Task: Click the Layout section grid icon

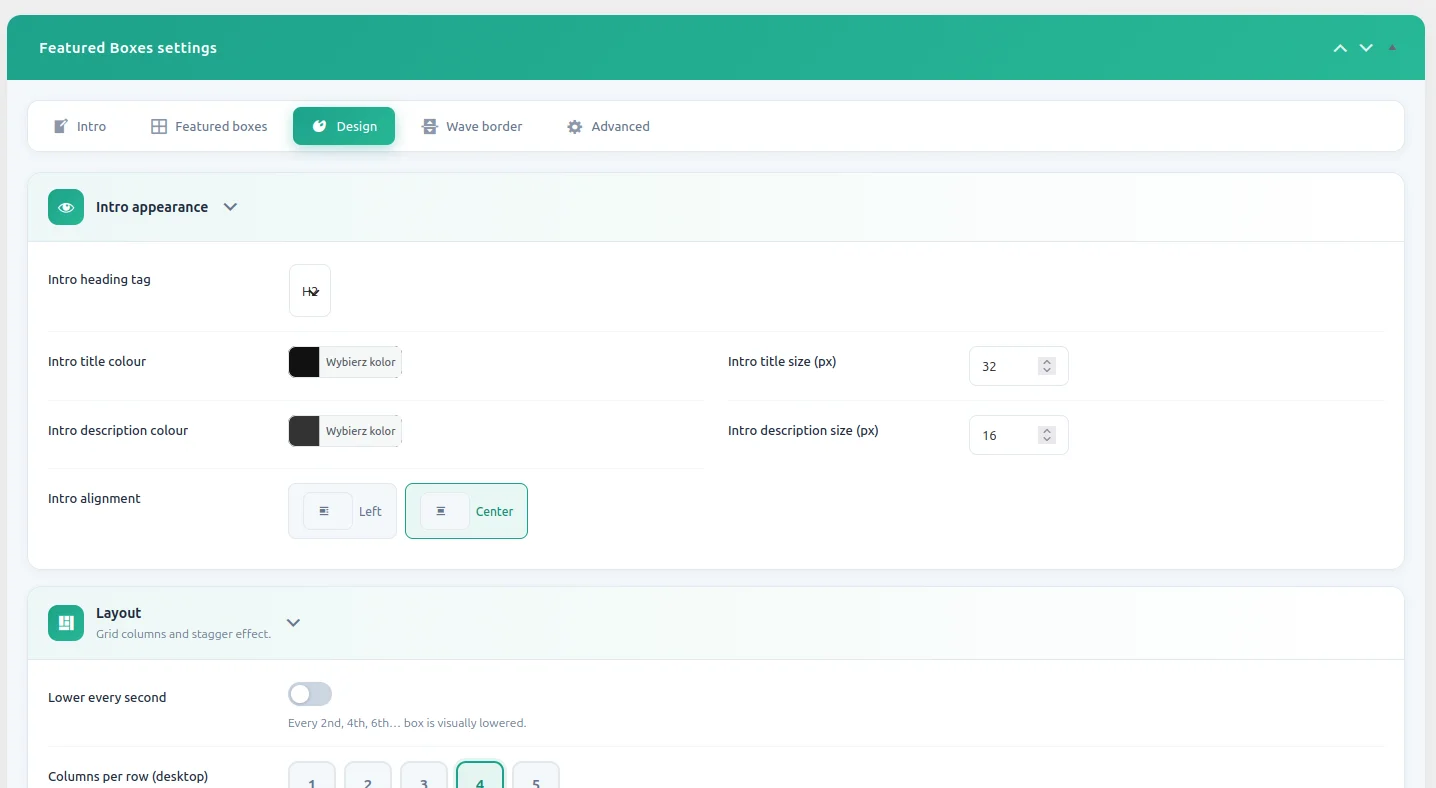Action: pos(66,623)
